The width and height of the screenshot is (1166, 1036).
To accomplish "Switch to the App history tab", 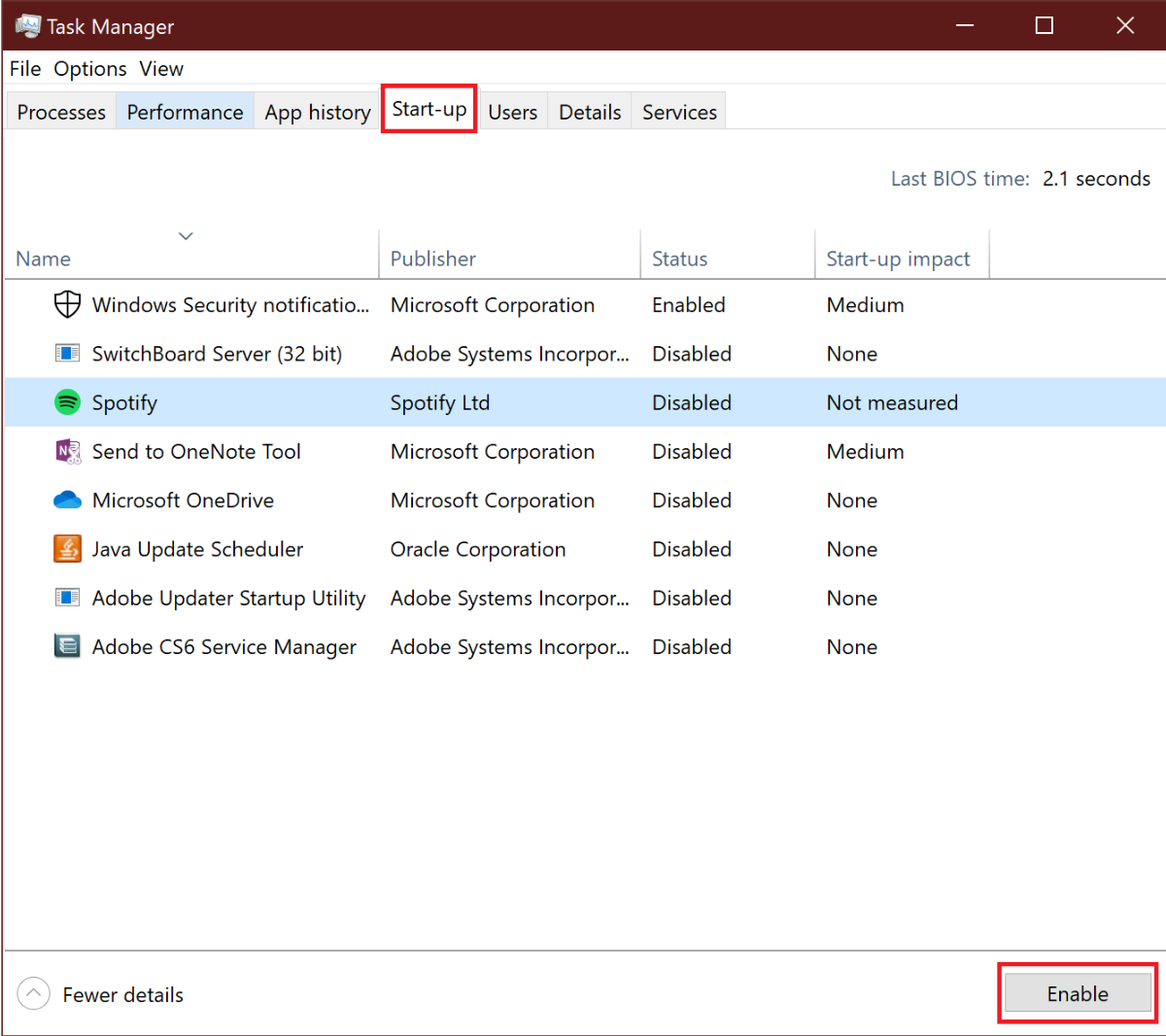I will pos(318,112).
